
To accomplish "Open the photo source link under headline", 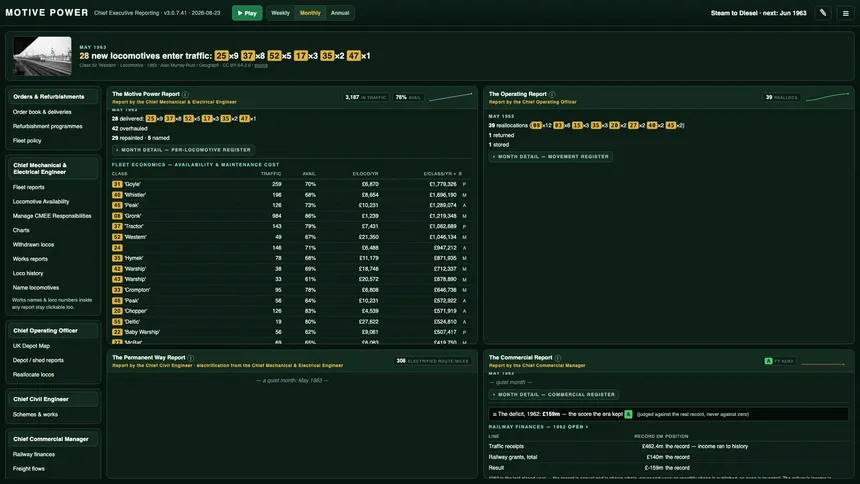I will [261, 65].
